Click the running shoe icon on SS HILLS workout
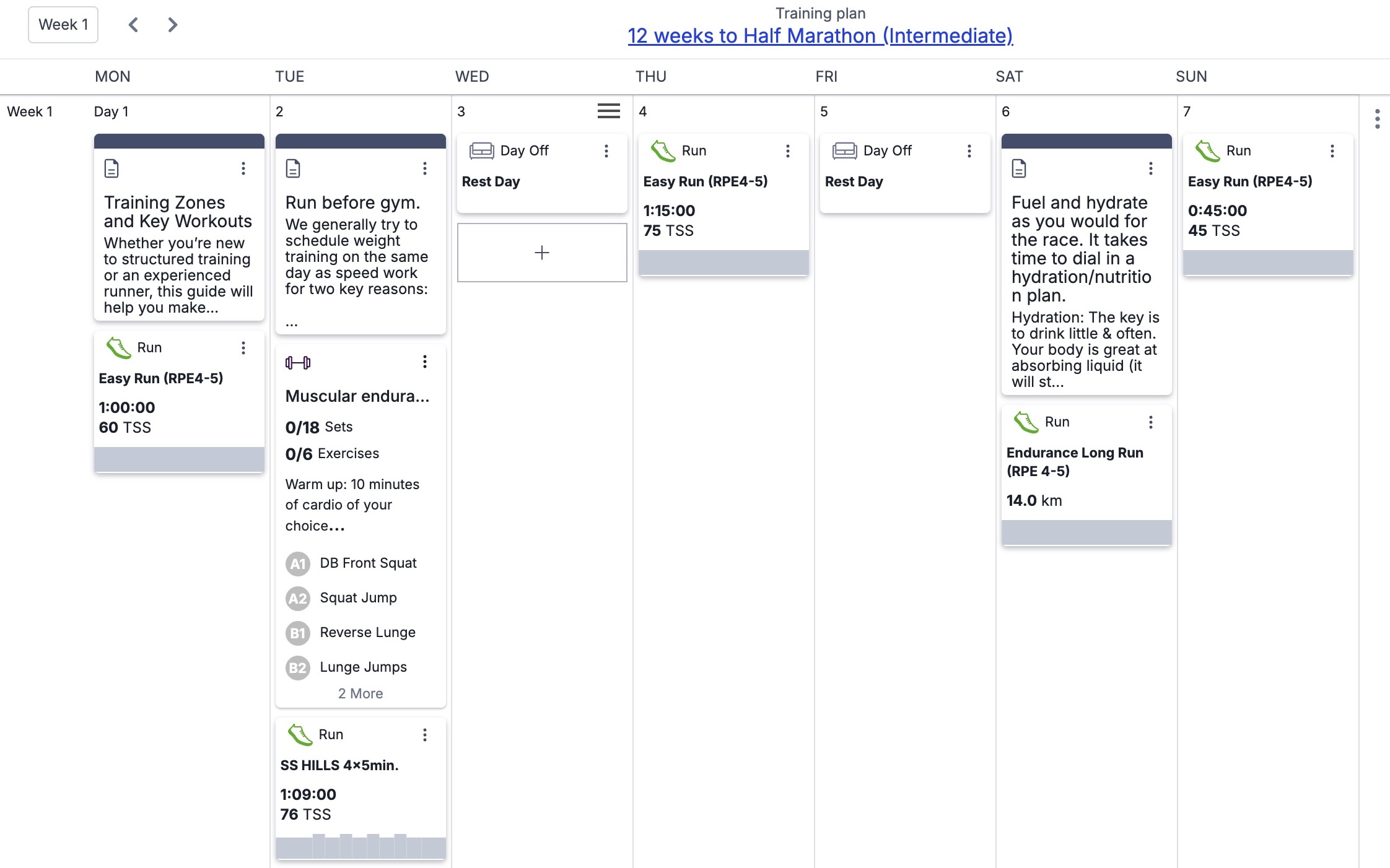1390x868 pixels. [x=300, y=734]
